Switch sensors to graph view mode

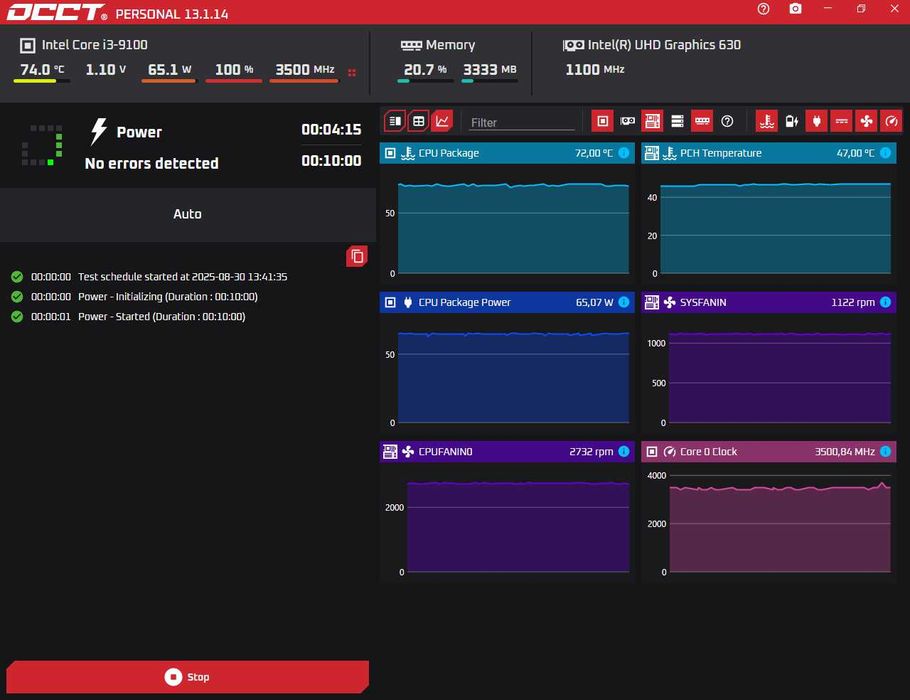(x=442, y=121)
